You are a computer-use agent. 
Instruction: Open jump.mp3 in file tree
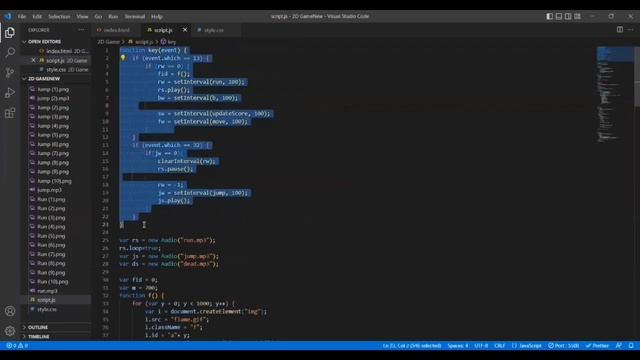pos(49,190)
